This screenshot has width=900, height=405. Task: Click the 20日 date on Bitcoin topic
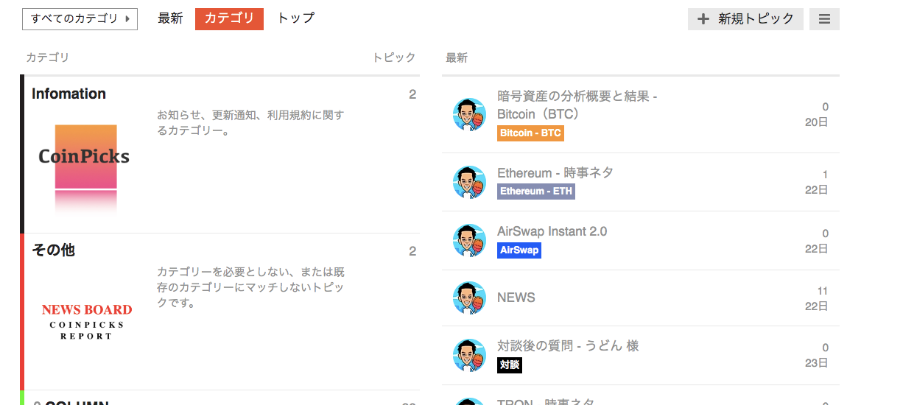point(816,122)
